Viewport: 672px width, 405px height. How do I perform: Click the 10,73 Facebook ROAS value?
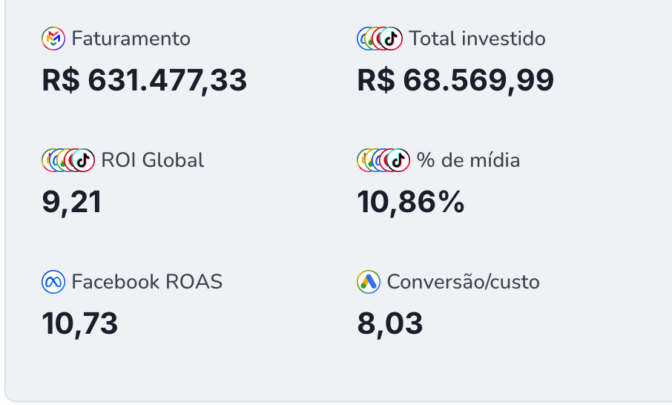pyautogui.click(x=80, y=324)
